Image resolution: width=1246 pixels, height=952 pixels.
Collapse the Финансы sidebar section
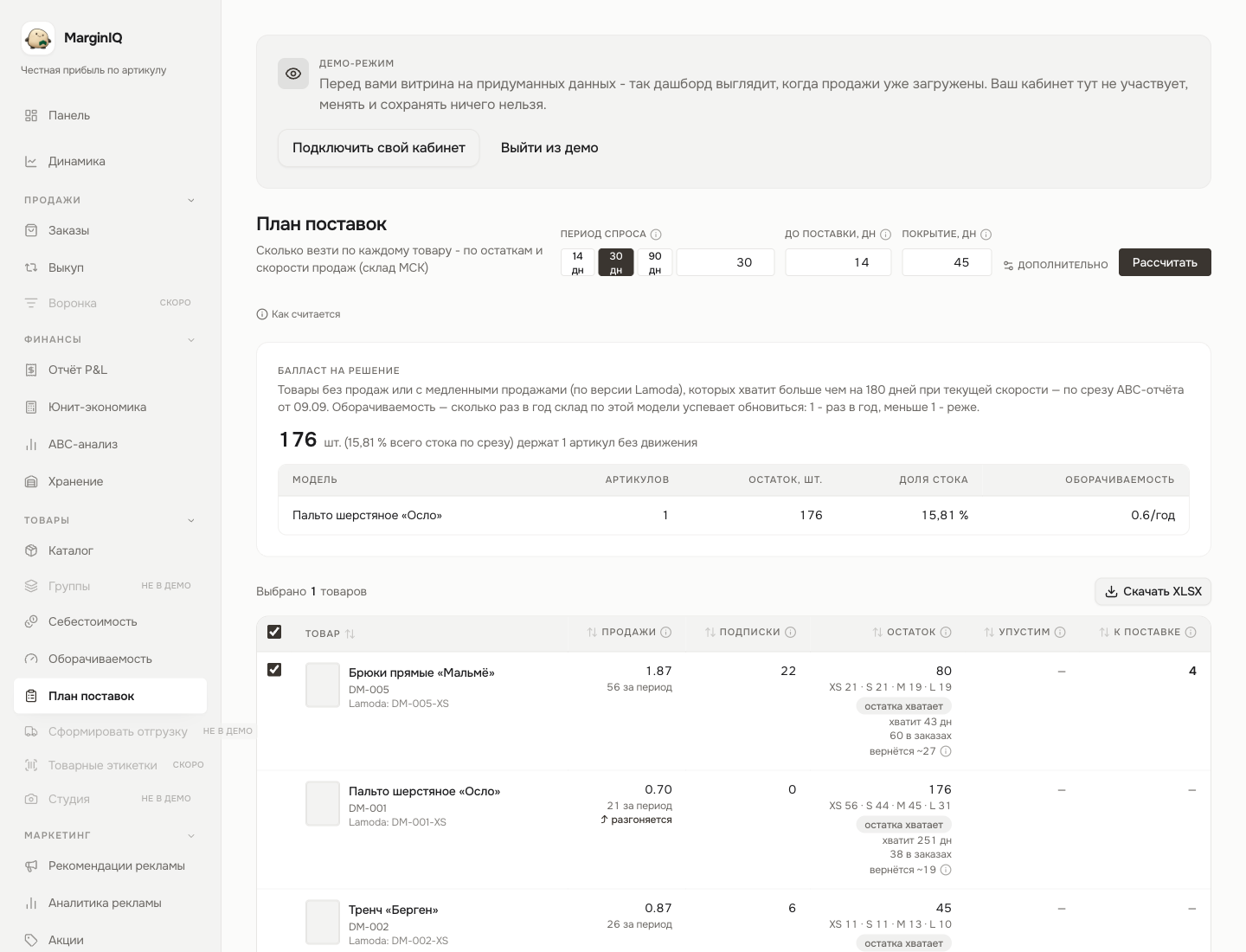(191, 340)
